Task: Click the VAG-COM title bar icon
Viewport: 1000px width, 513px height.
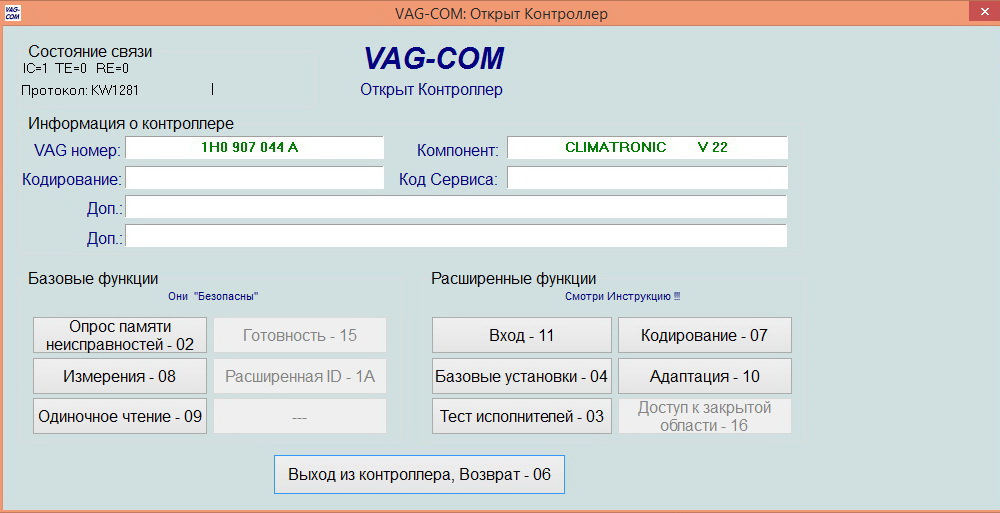Action: pos(13,12)
